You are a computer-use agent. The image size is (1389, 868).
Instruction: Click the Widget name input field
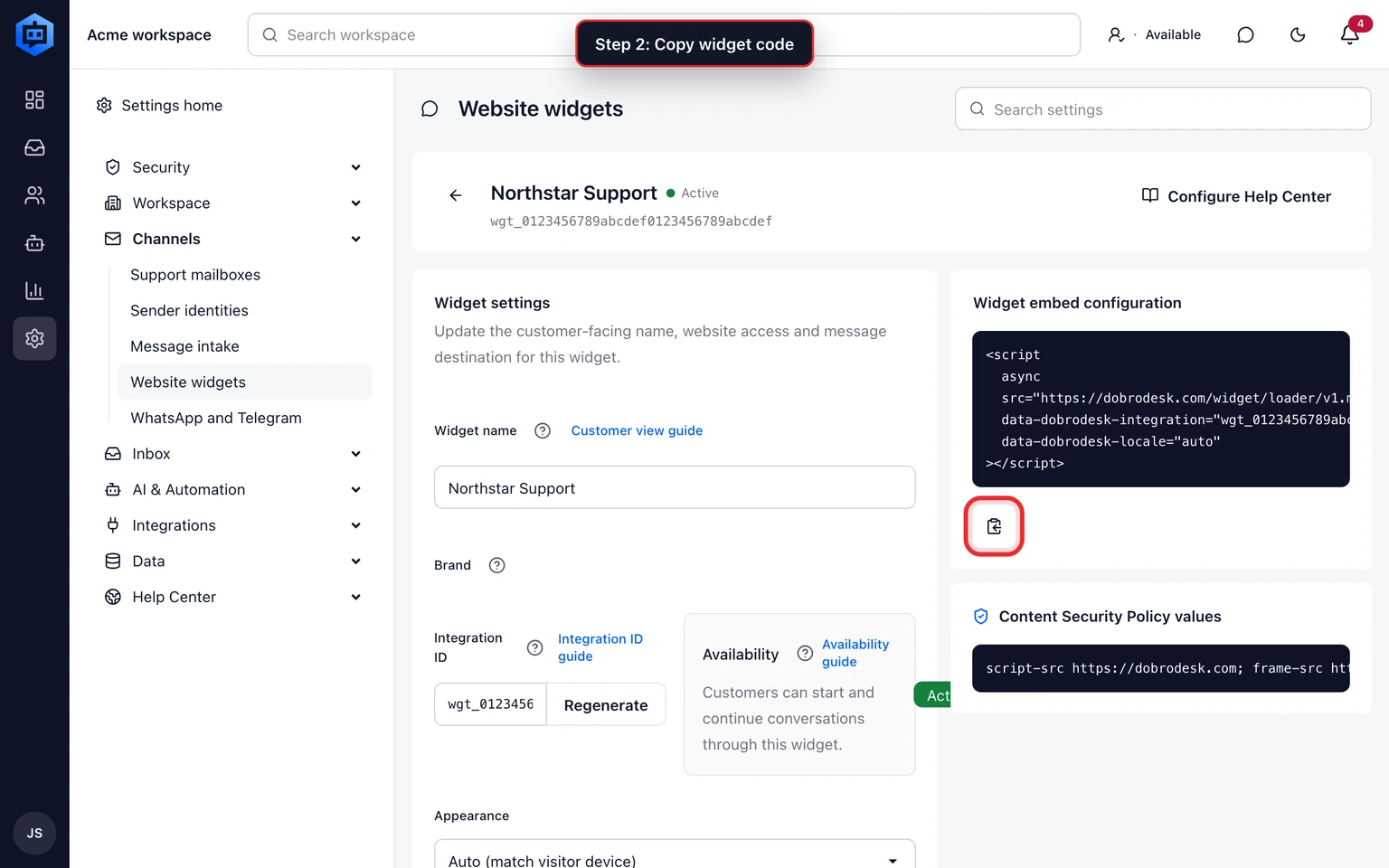coord(675,488)
